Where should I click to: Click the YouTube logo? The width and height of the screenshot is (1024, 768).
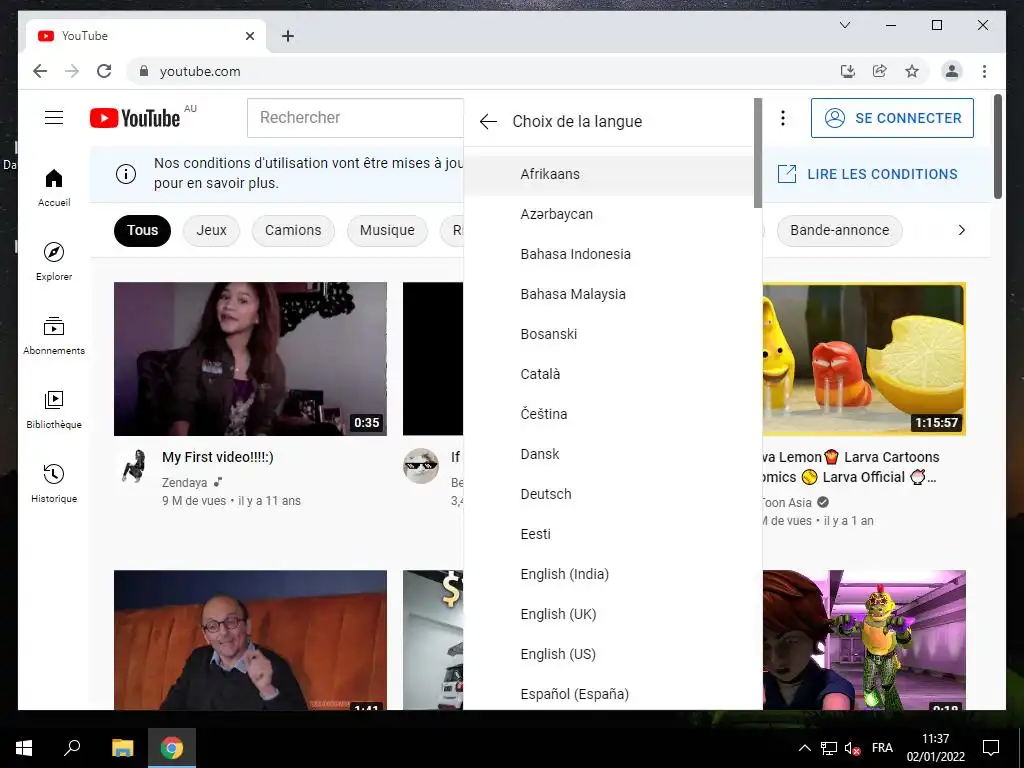pyautogui.click(x=135, y=118)
